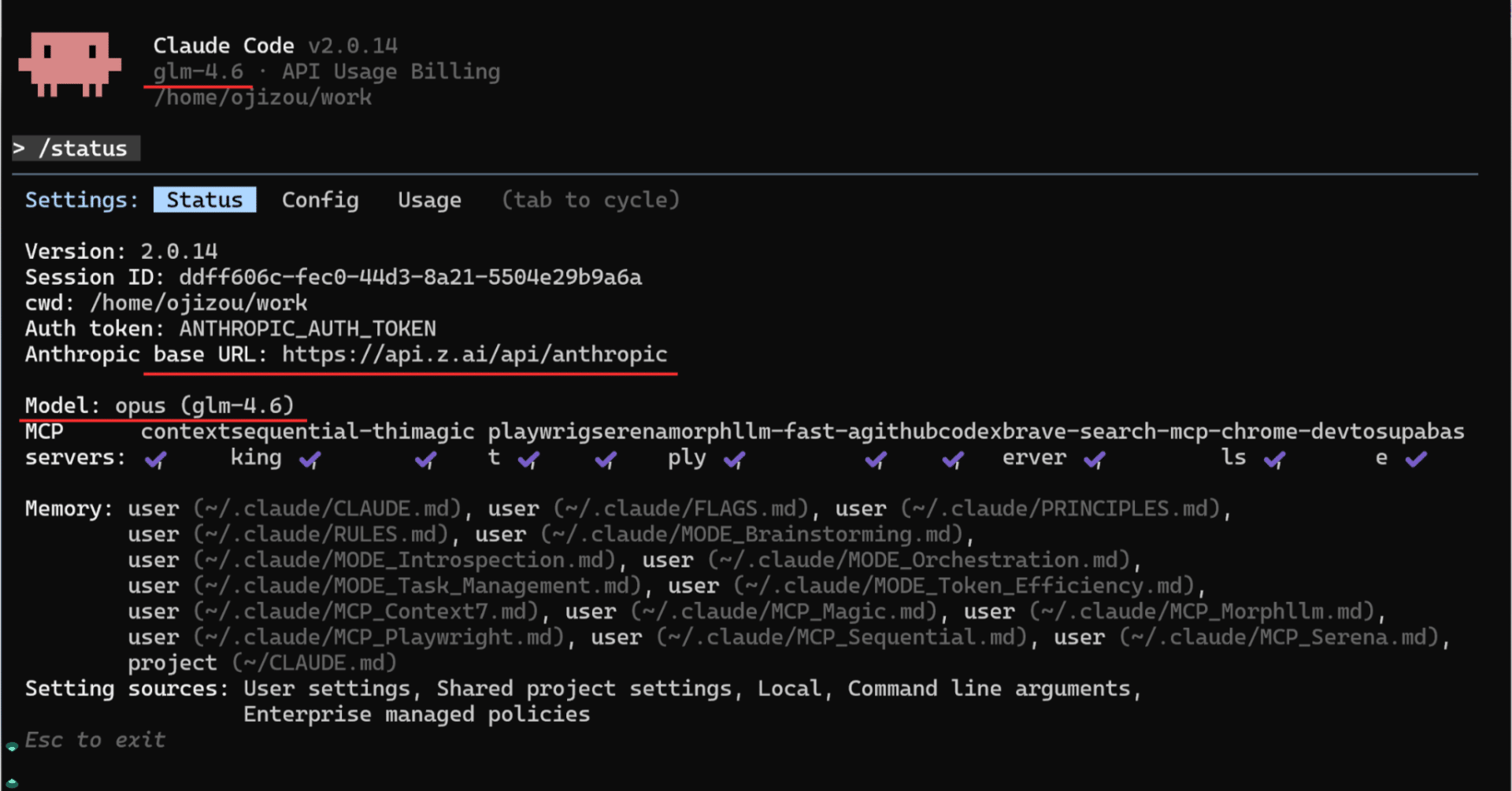This screenshot has width=1512, height=791.
Task: Open the api.z.ai Anthropic base URL
Action: (474, 354)
